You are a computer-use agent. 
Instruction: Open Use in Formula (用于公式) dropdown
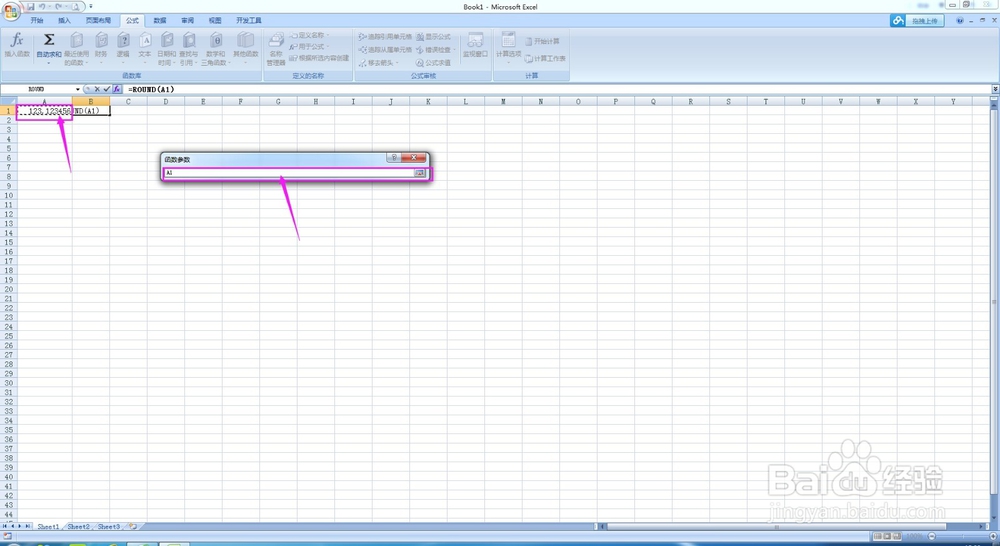tap(309, 47)
